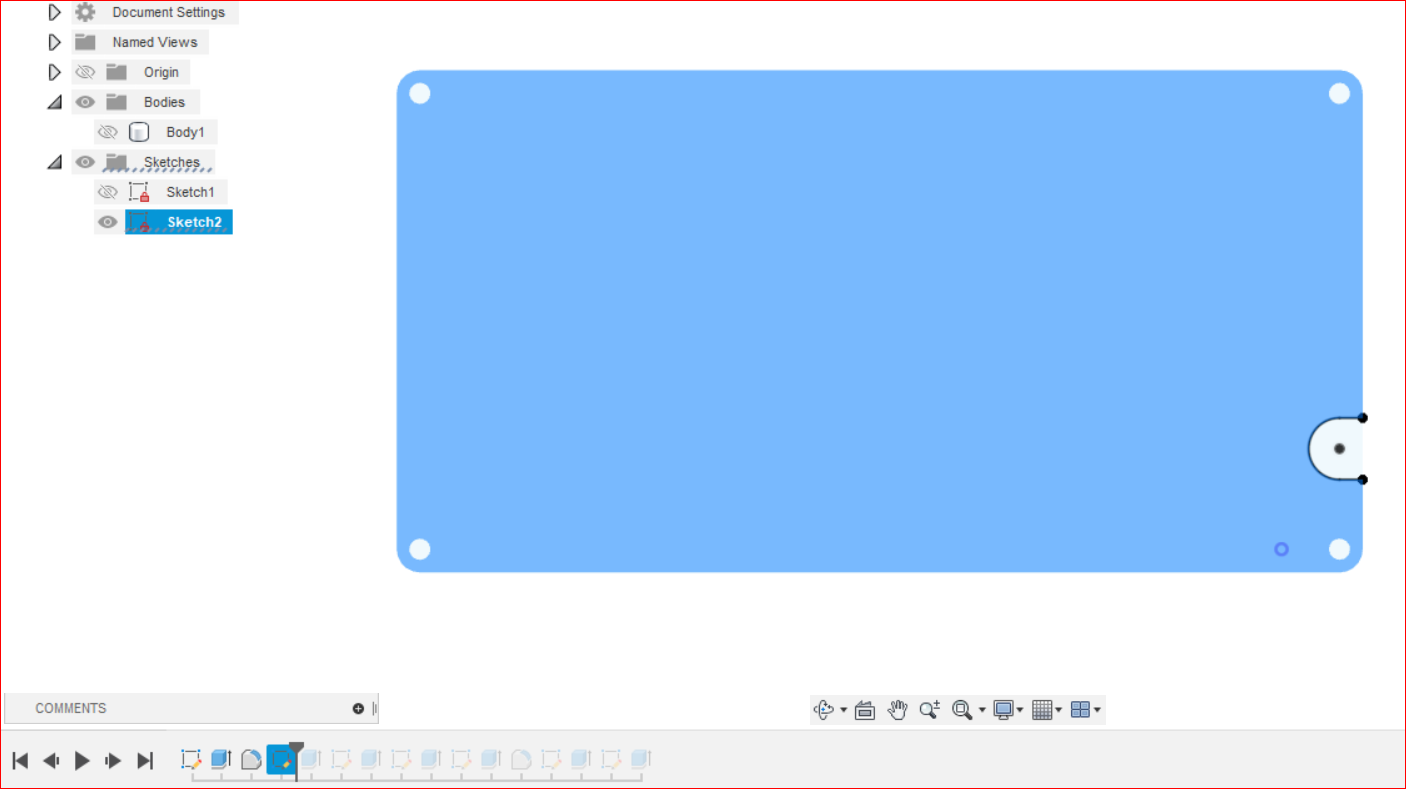Select the Named Views label
Viewport: 1406px width, 789px height.
(x=155, y=42)
